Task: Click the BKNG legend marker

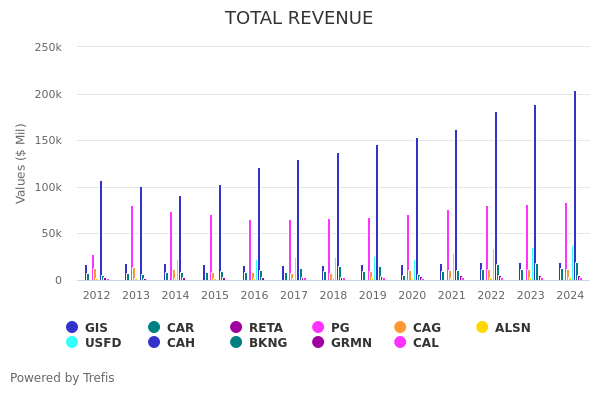Action: coord(236,343)
